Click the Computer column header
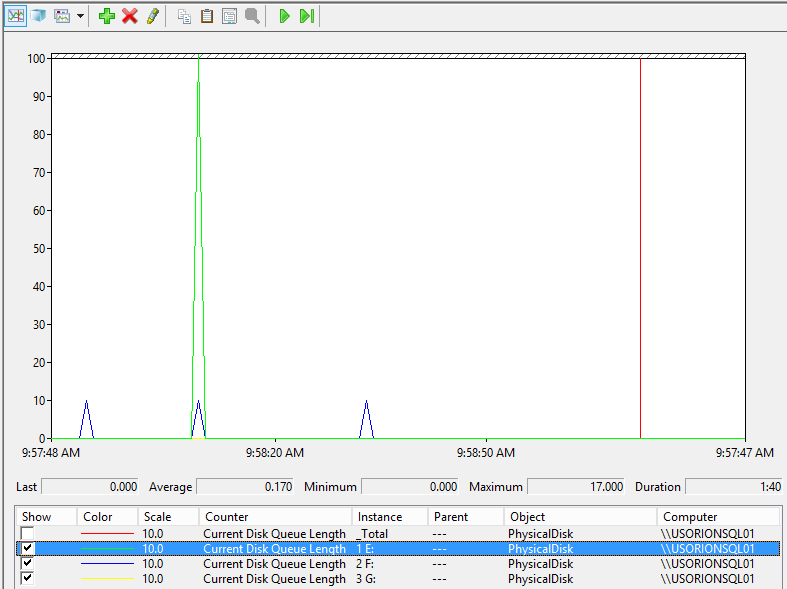 click(x=718, y=517)
